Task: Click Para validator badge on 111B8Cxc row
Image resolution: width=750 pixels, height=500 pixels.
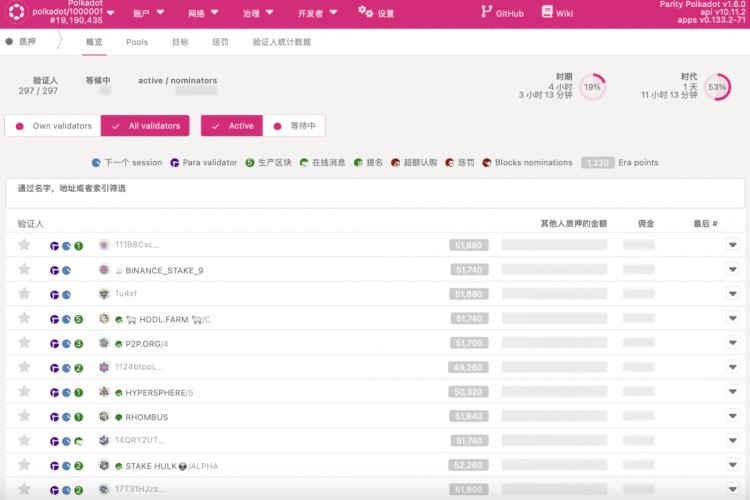Action: (x=55, y=246)
